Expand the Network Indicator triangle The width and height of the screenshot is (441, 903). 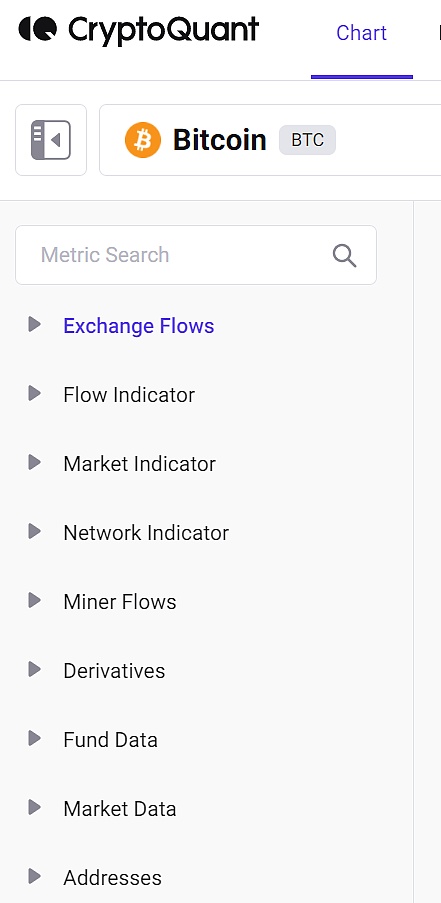(x=35, y=532)
